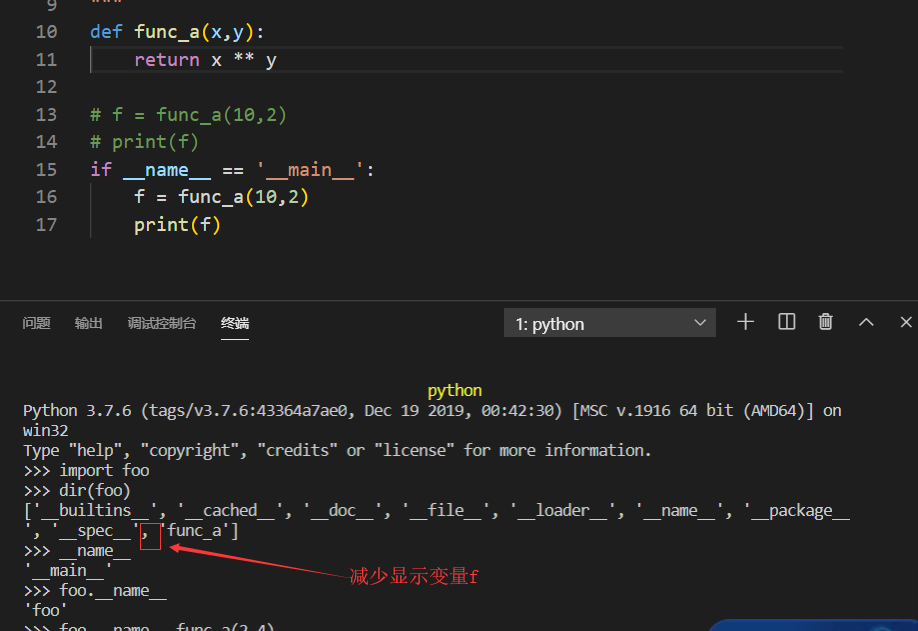
Task: Kill terminal with trash icon
Action: coord(825,322)
